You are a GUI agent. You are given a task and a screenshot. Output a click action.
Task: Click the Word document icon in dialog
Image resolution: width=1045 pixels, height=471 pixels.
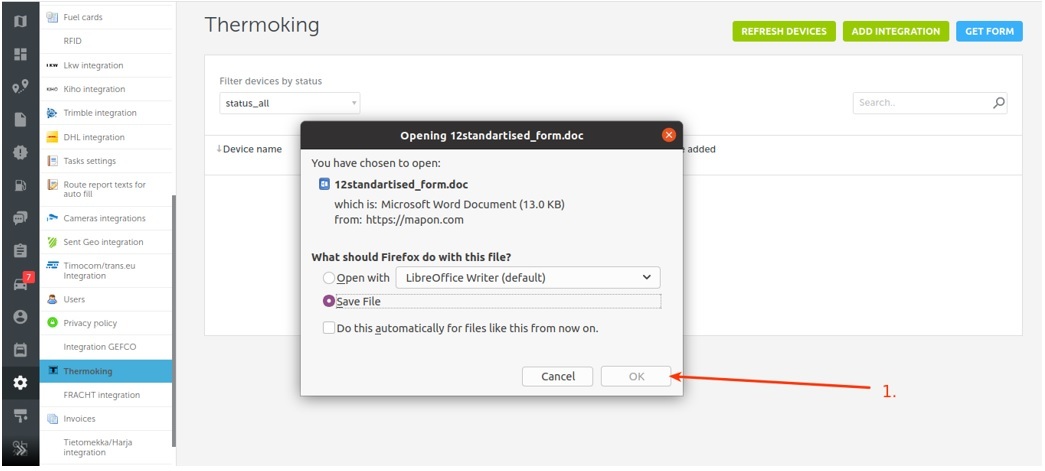point(325,185)
